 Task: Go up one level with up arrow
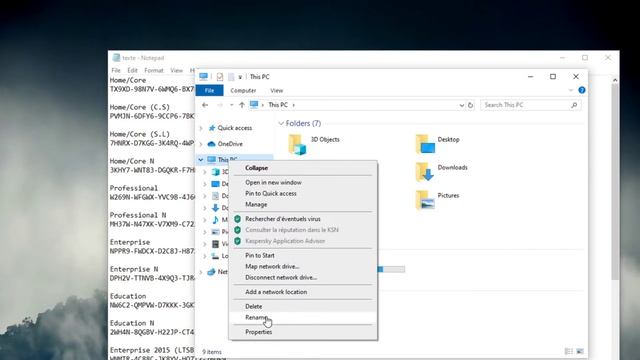point(242,105)
